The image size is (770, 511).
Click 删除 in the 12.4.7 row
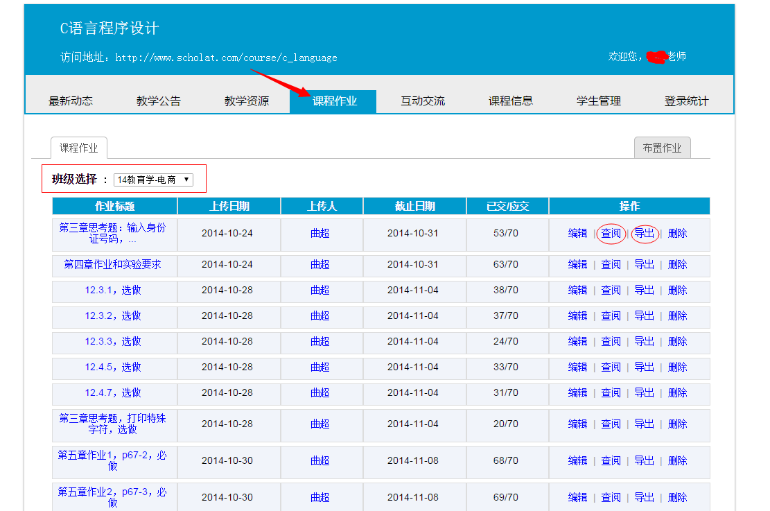click(x=678, y=392)
